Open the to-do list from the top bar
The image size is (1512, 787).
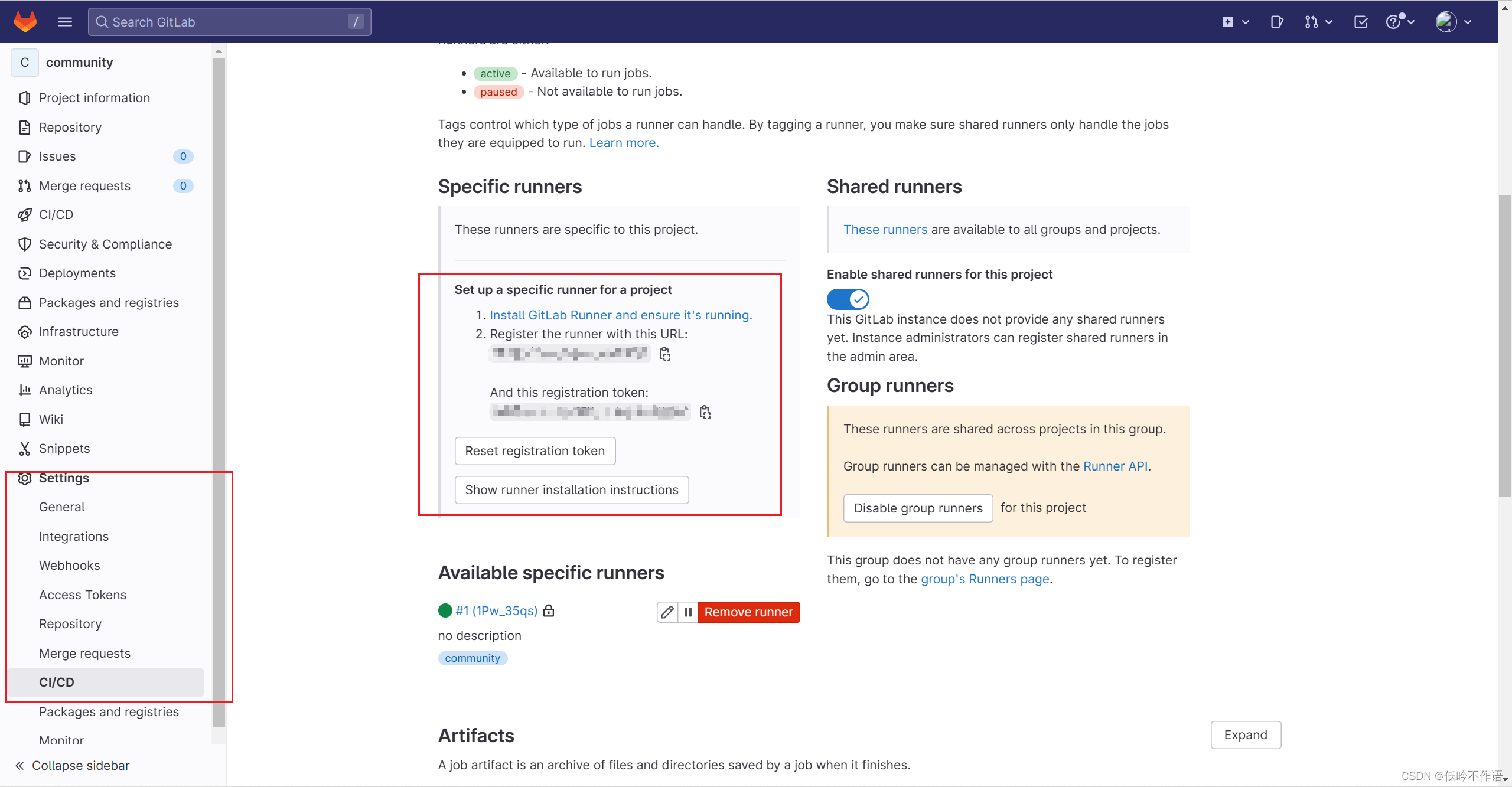pos(1360,21)
